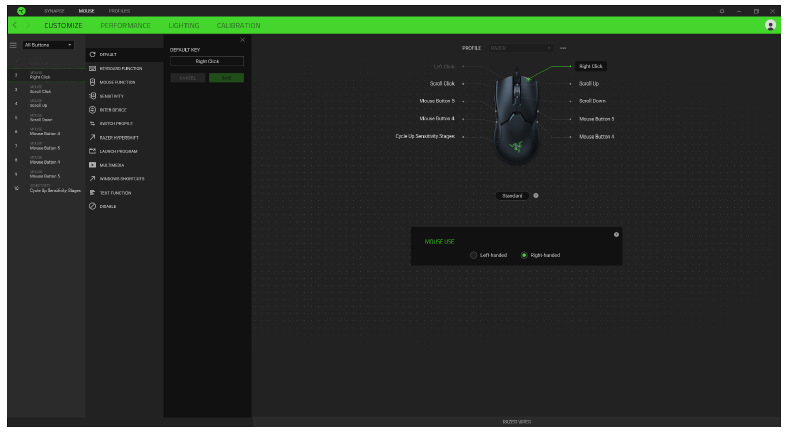Image resolution: width=790 pixels, height=437 pixels.
Task: Click the green Save button
Action: 226,78
